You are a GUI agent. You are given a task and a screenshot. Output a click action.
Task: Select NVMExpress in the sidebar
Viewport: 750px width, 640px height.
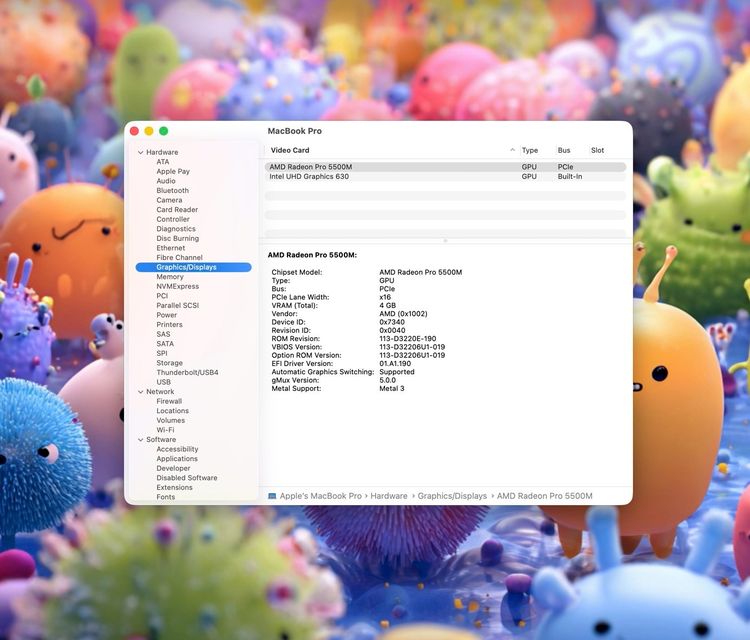pos(177,286)
